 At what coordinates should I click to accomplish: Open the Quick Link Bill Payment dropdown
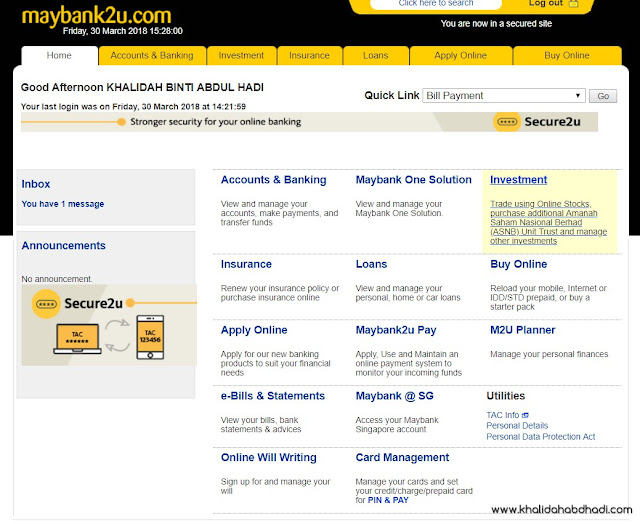pos(504,96)
